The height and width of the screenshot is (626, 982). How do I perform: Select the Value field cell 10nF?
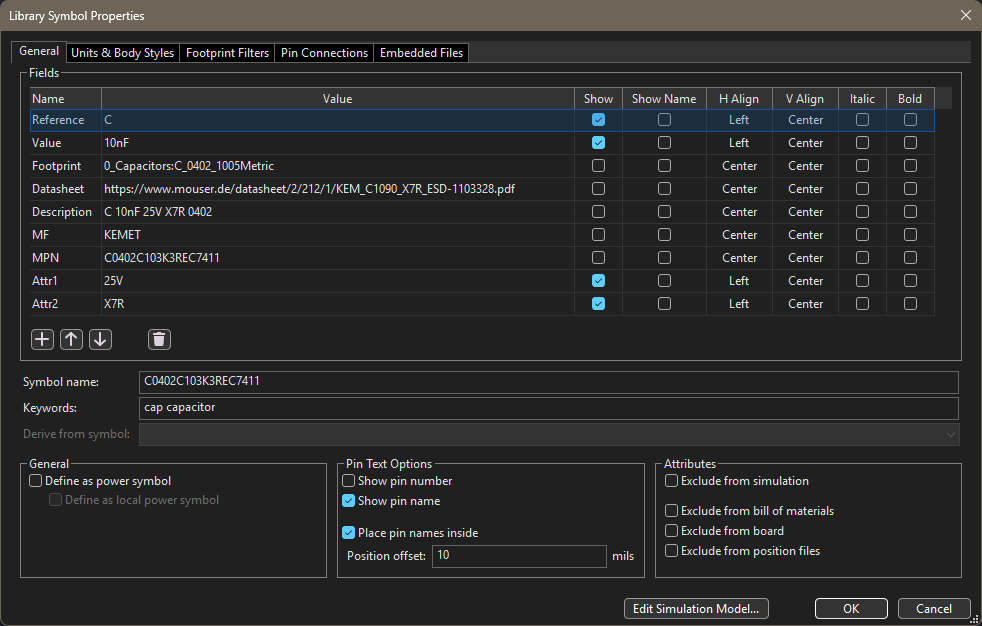click(x=338, y=143)
